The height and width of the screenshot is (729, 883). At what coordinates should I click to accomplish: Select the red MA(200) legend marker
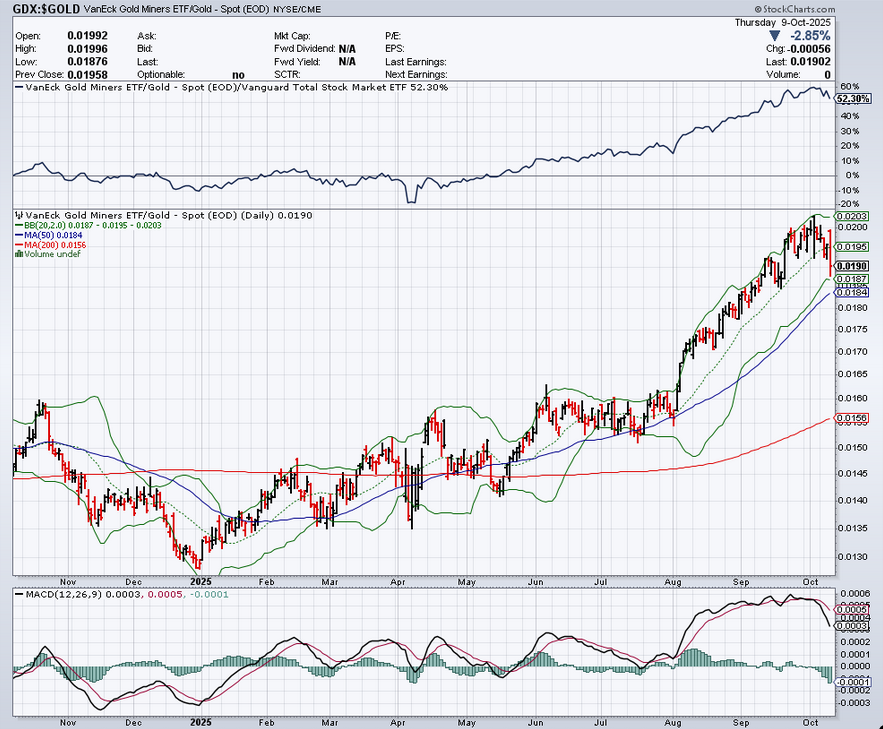(x=17, y=245)
